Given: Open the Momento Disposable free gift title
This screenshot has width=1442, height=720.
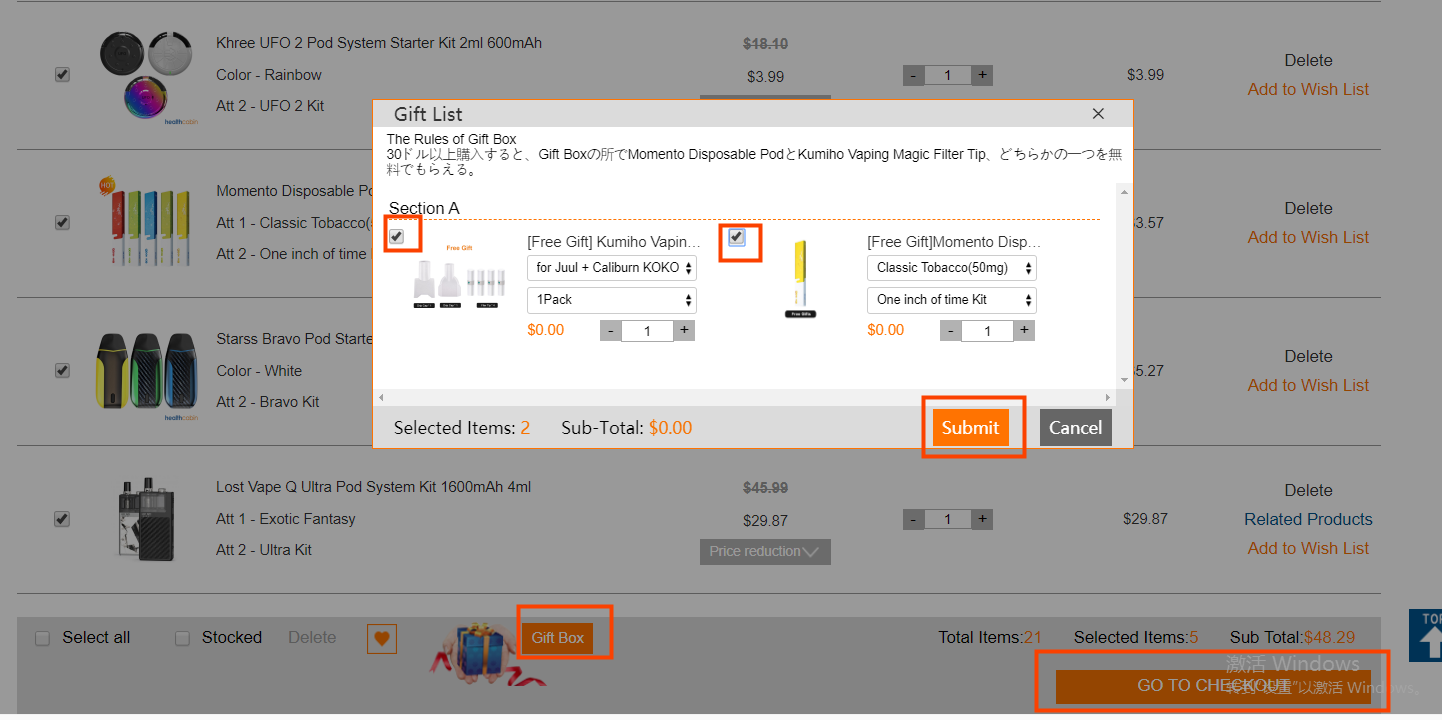Looking at the screenshot, I should 954,242.
